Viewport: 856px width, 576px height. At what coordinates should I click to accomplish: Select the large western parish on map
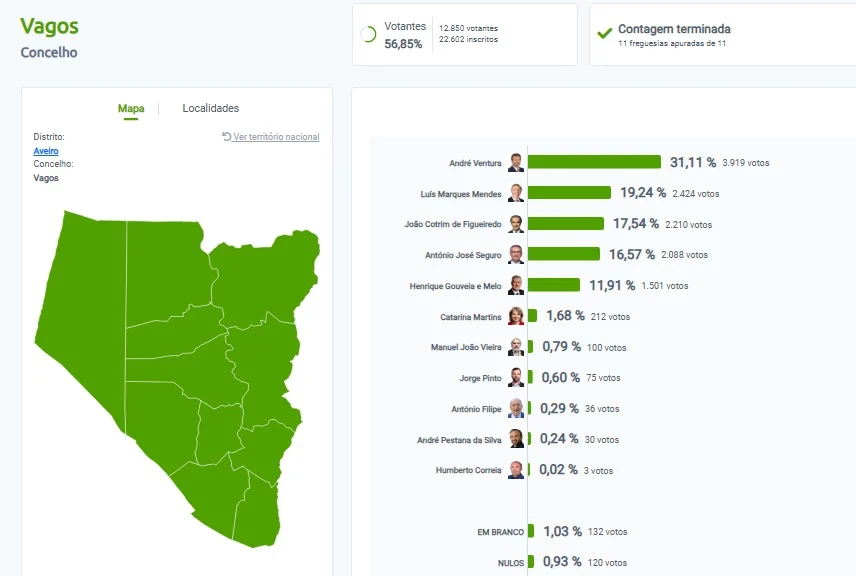pos(87,322)
